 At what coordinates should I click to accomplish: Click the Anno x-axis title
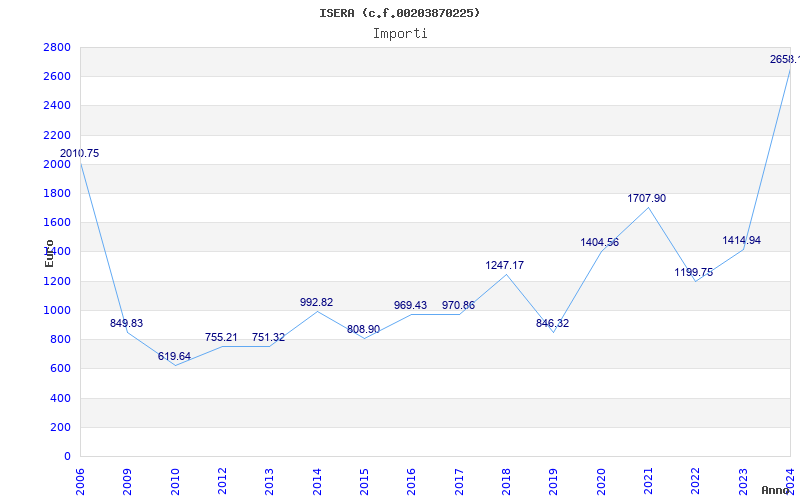776,490
